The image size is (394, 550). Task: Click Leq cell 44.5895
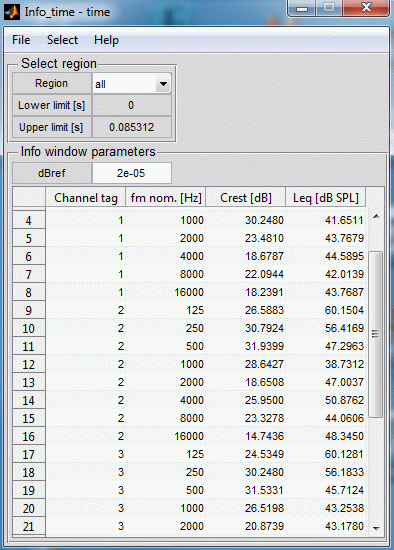pos(326,256)
